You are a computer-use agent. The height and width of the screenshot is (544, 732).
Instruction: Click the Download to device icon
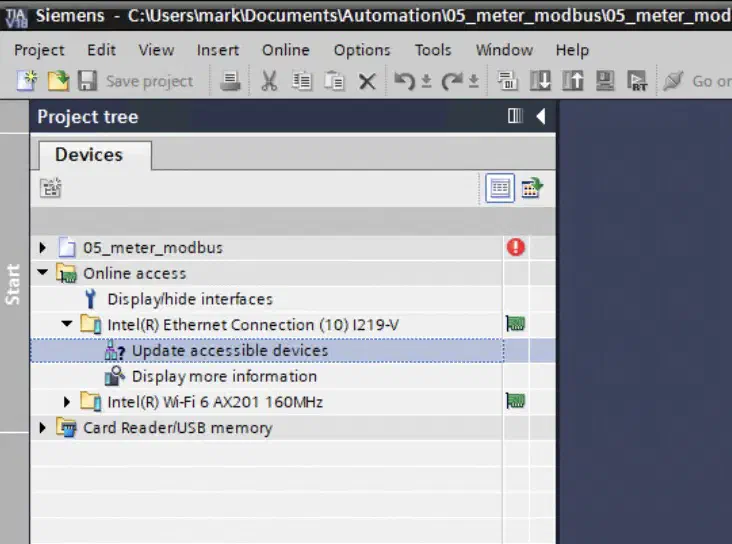540,81
